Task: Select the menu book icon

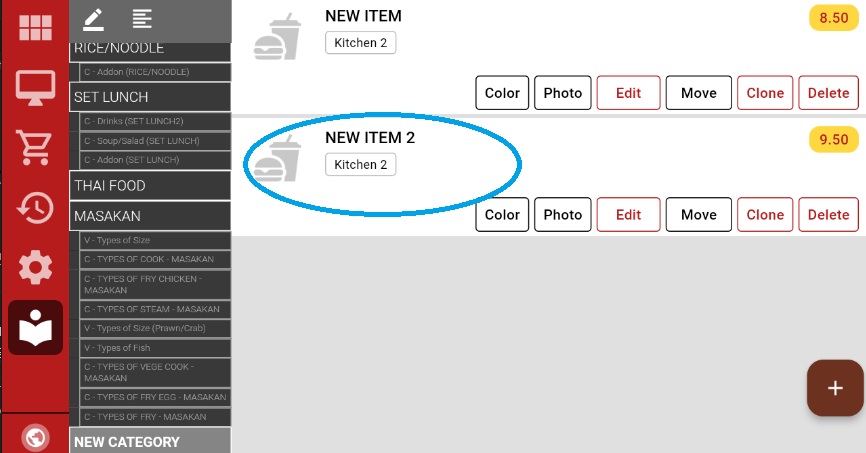Action: pos(35,327)
